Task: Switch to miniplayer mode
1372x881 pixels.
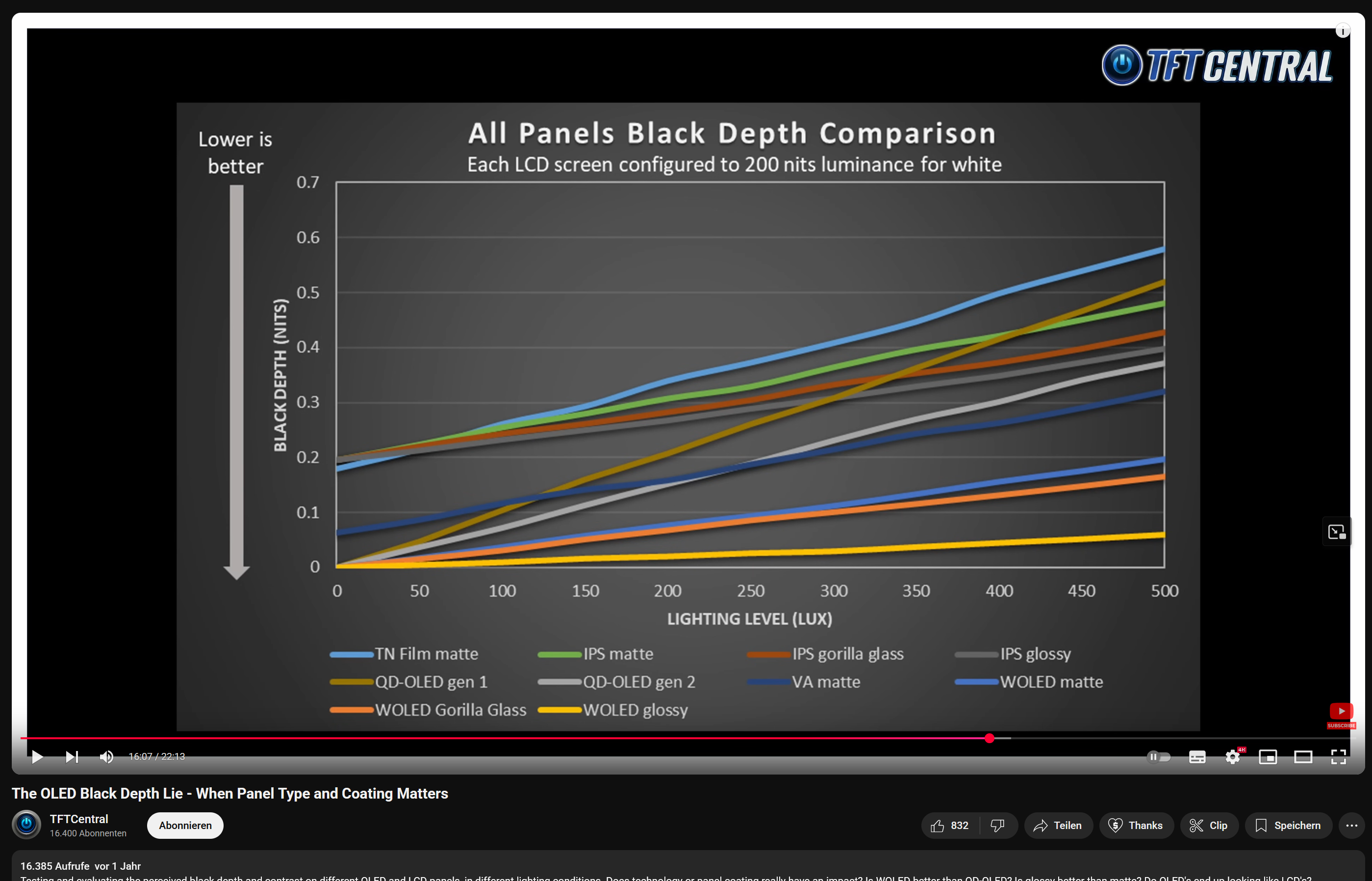Action: coord(1268,757)
